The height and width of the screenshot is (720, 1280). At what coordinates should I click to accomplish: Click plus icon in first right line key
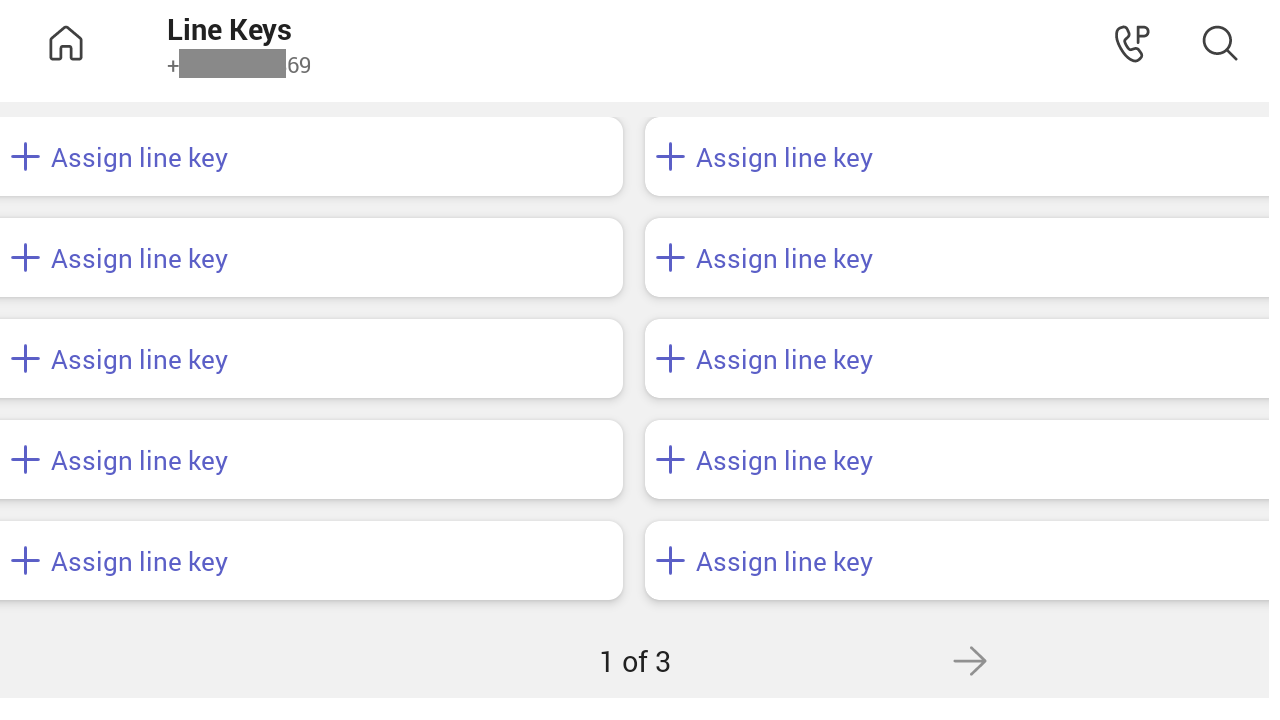coord(670,157)
